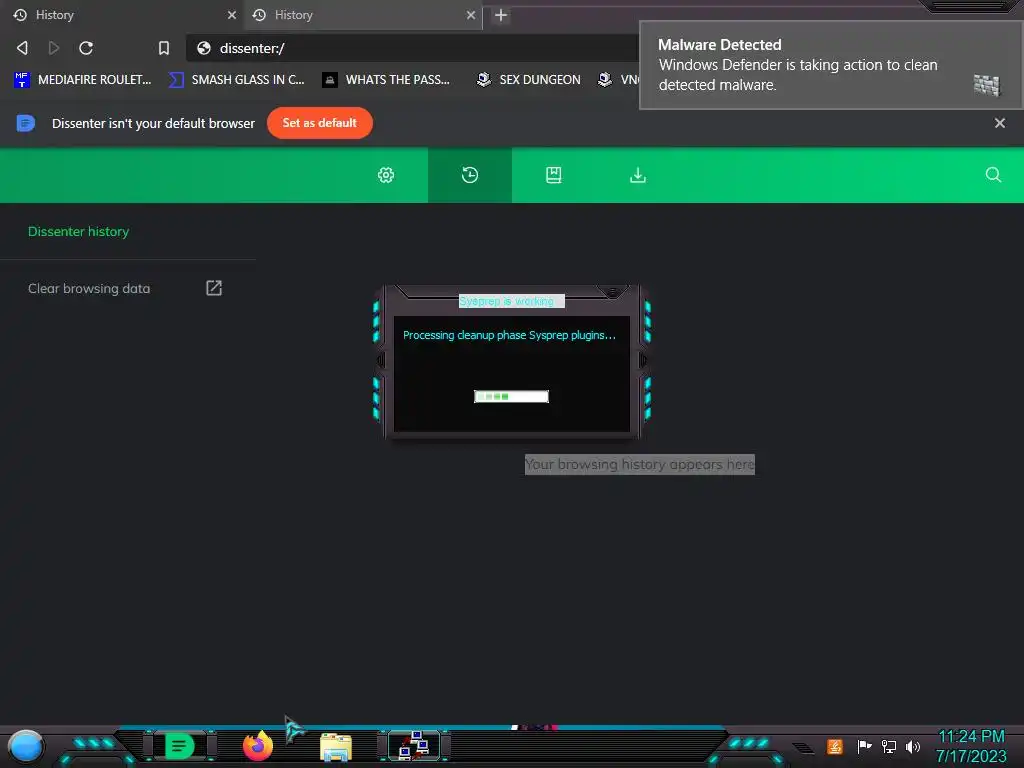Open a new tab with the plus button
This screenshot has width=1024, height=768.
[501, 15]
